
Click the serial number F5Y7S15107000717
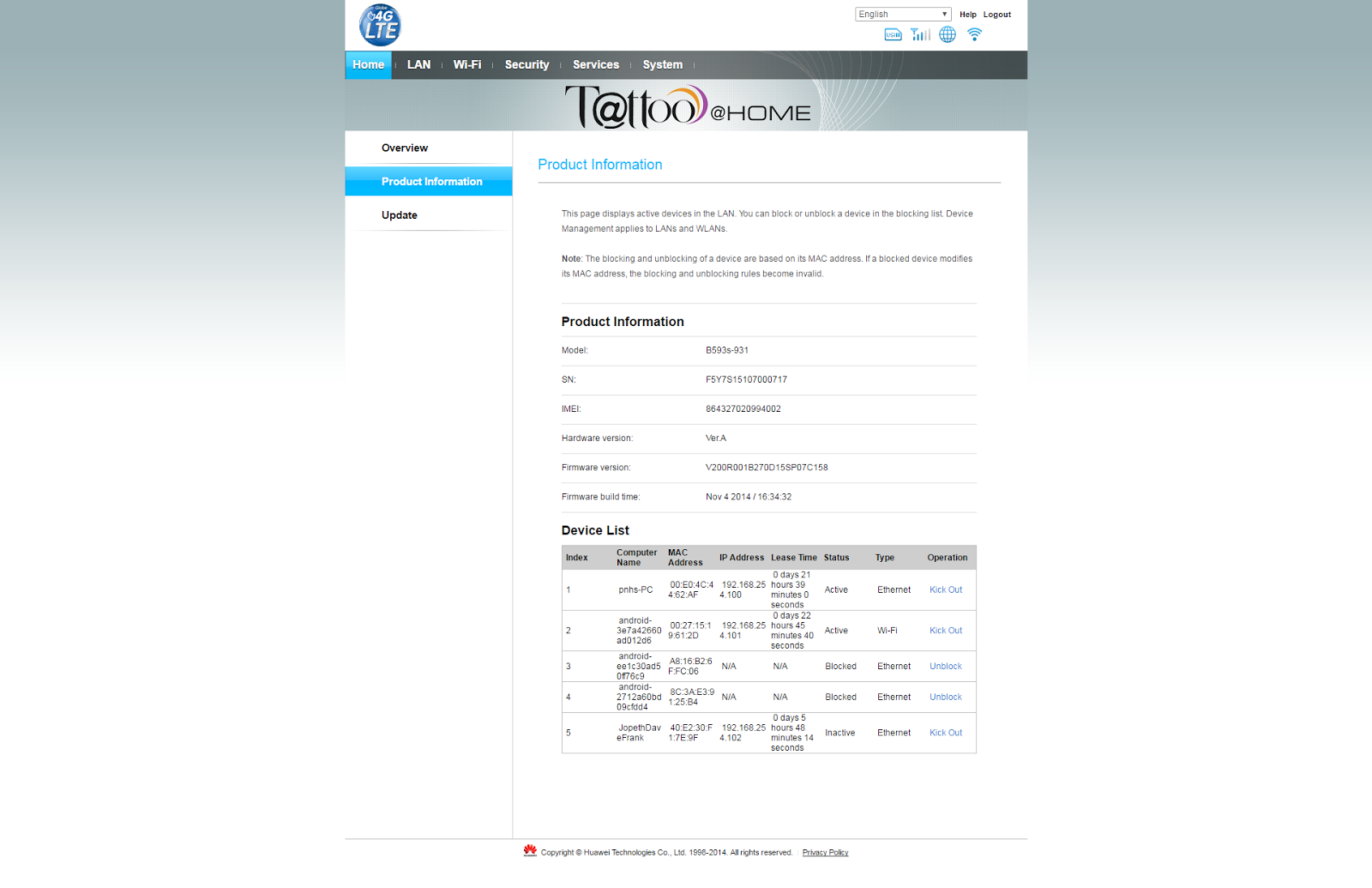coord(746,380)
